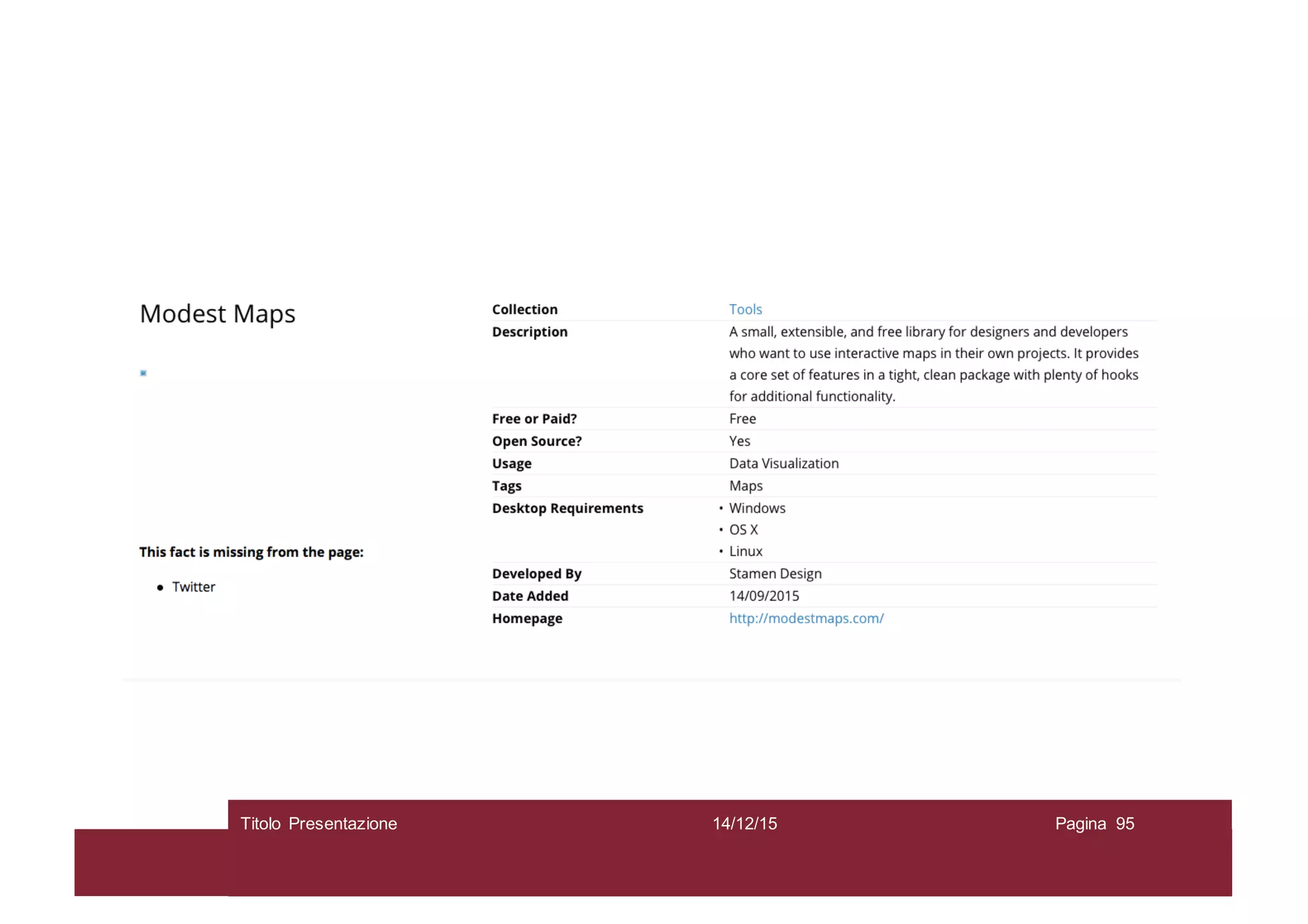Image resolution: width=1308 pixels, height=924 pixels.
Task: Click the Maps tag value
Action: pos(745,486)
